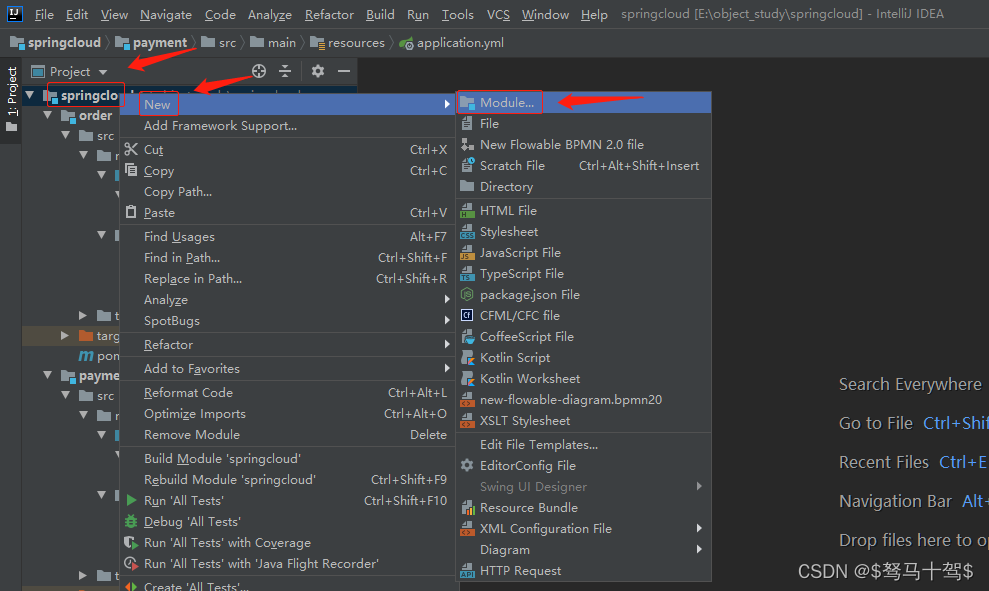Click the Flowable BPMN file icon
Screen dimensions: 989x591
coord(467,144)
